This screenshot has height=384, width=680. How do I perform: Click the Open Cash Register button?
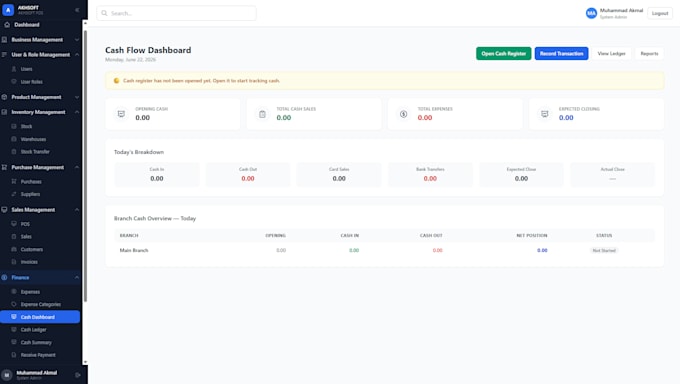point(503,53)
